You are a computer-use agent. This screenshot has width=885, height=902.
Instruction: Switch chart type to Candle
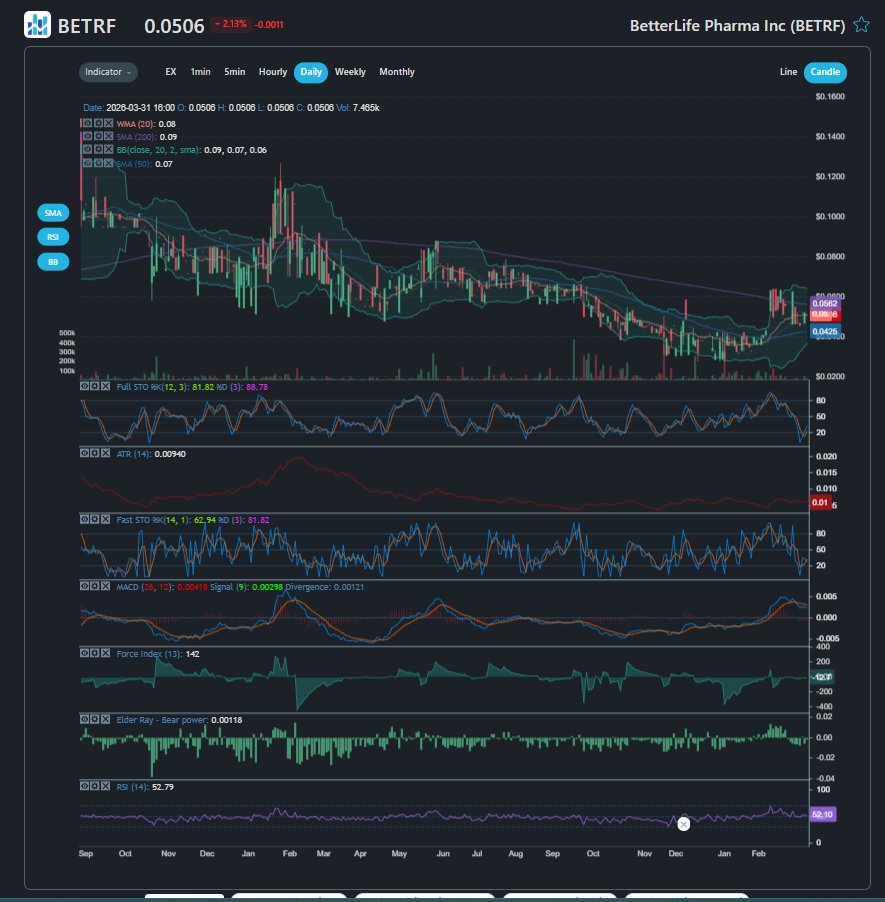point(825,72)
